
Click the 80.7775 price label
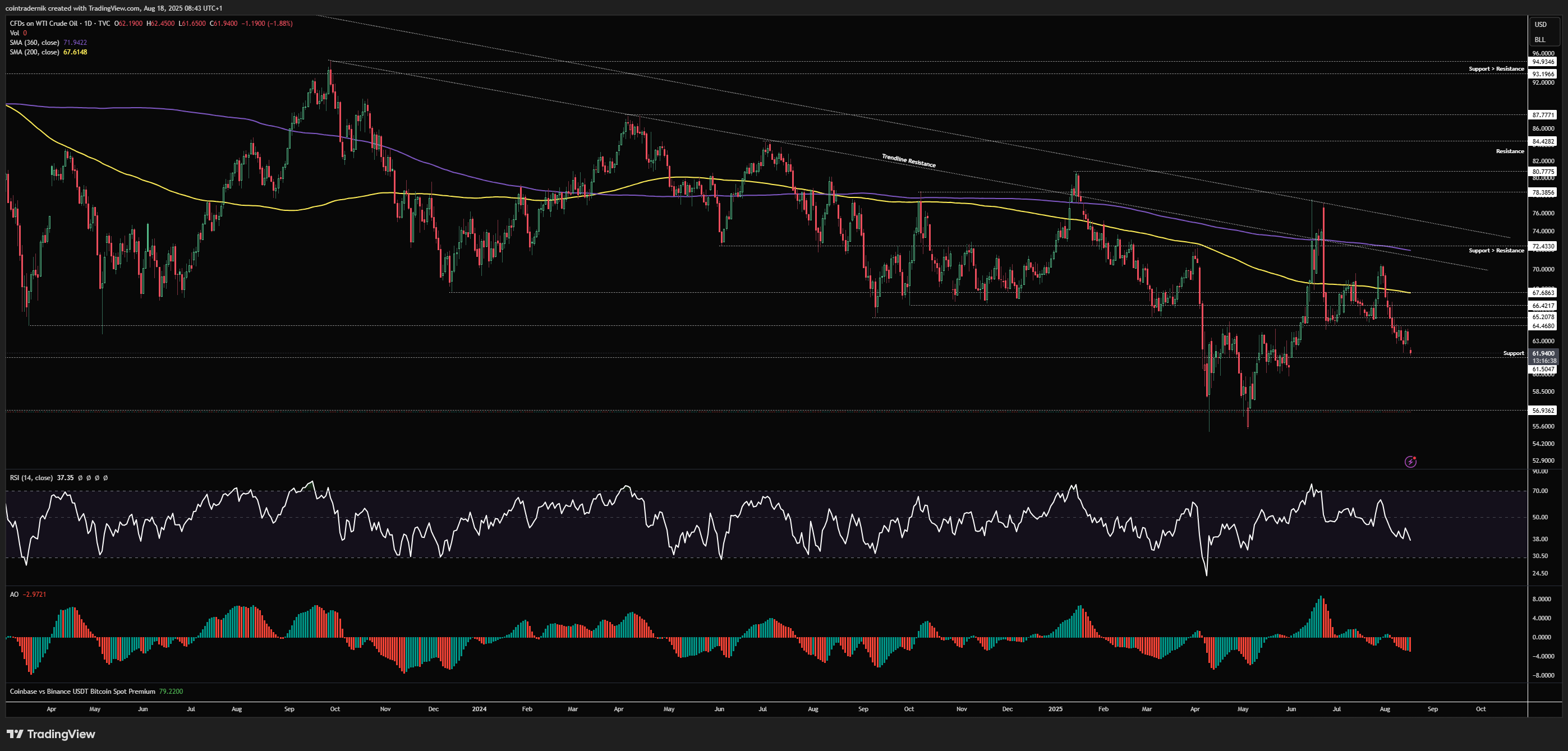click(x=1543, y=172)
